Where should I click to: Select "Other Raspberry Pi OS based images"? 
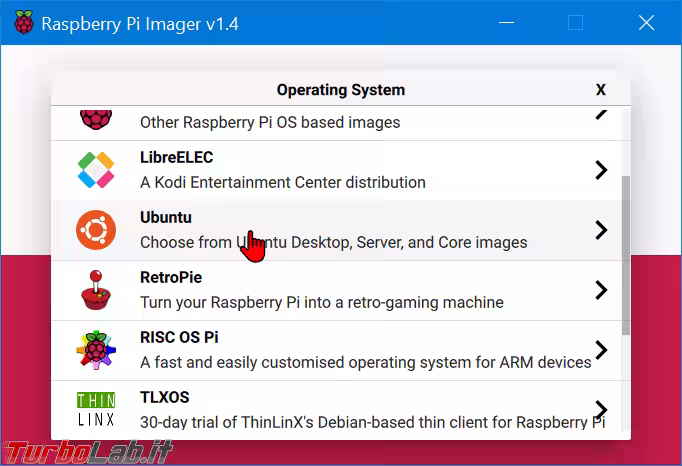coord(269,123)
